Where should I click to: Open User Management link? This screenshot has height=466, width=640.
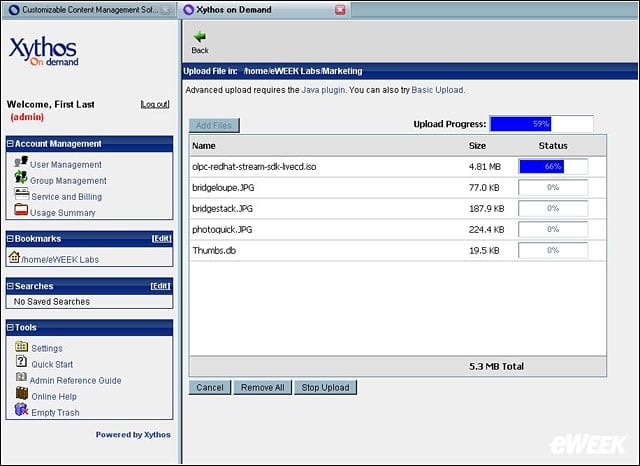tap(66, 164)
